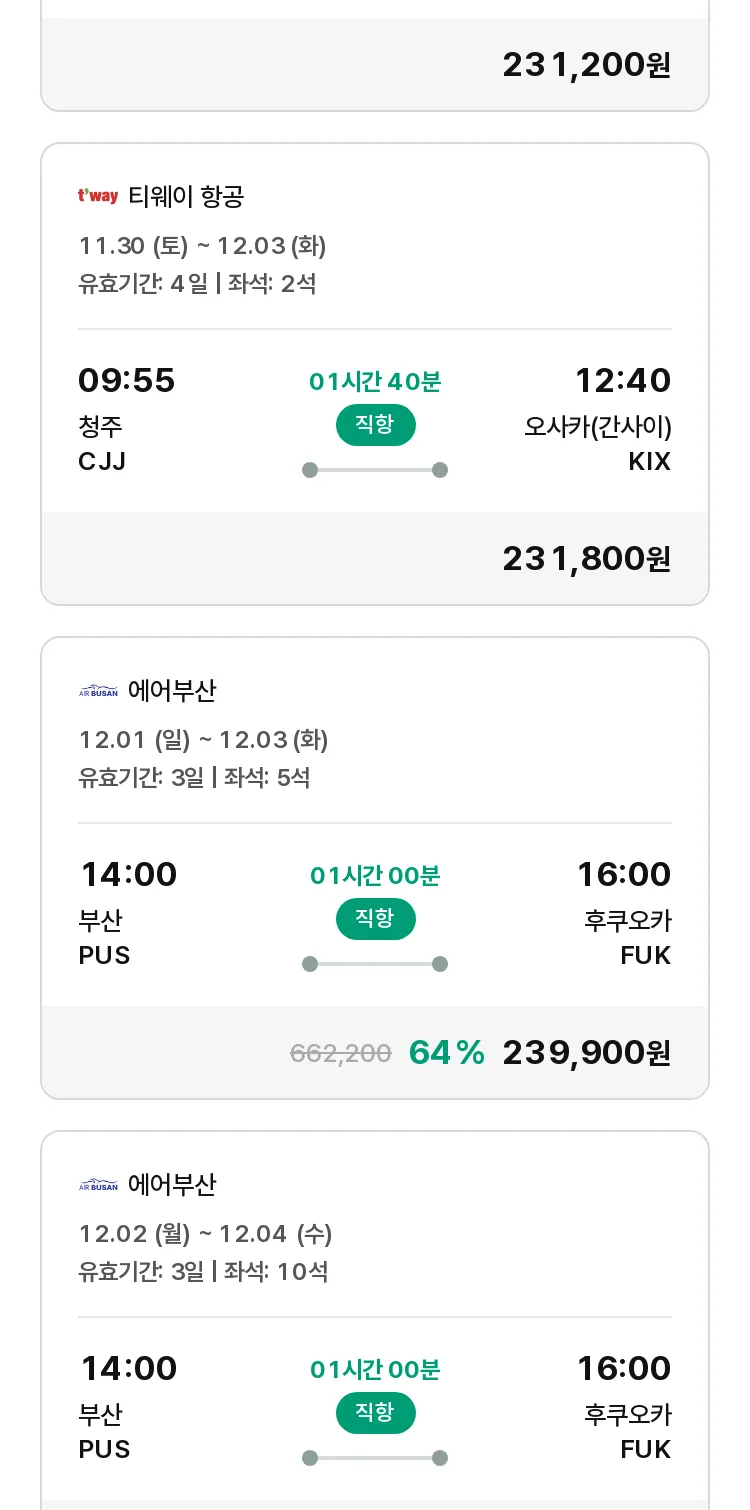This screenshot has width=750, height=1510.
Task: Click route line on 청주–오사카 flight
Action: click(x=375, y=470)
